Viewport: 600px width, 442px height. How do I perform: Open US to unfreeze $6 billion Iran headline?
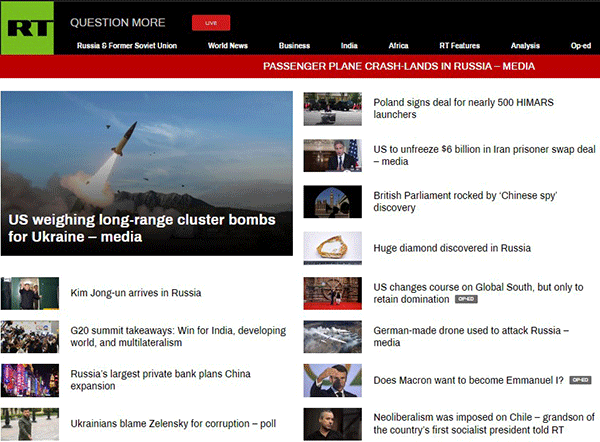[x=484, y=155]
